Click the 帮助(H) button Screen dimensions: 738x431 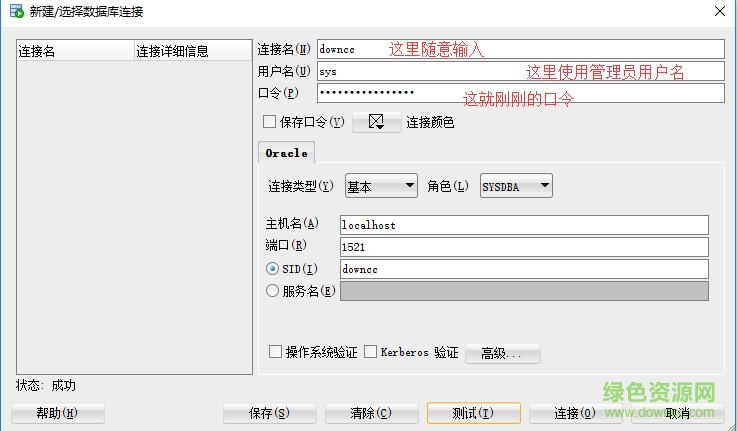coord(57,413)
